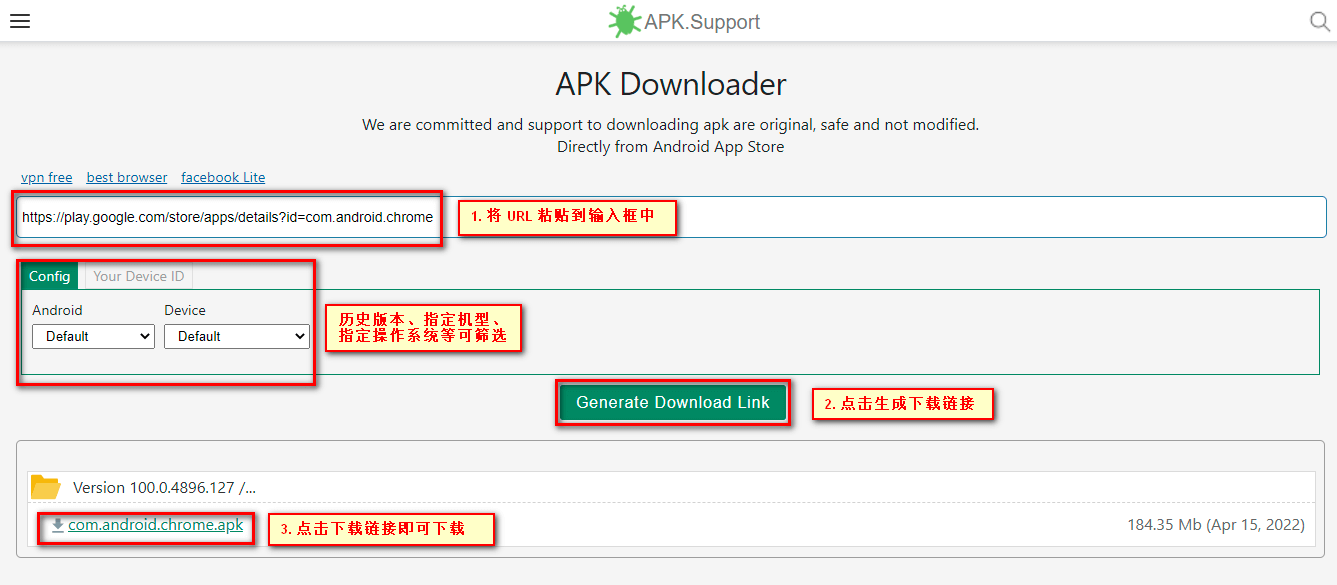Select the Version 100.0.4896.127 row text

point(164,488)
